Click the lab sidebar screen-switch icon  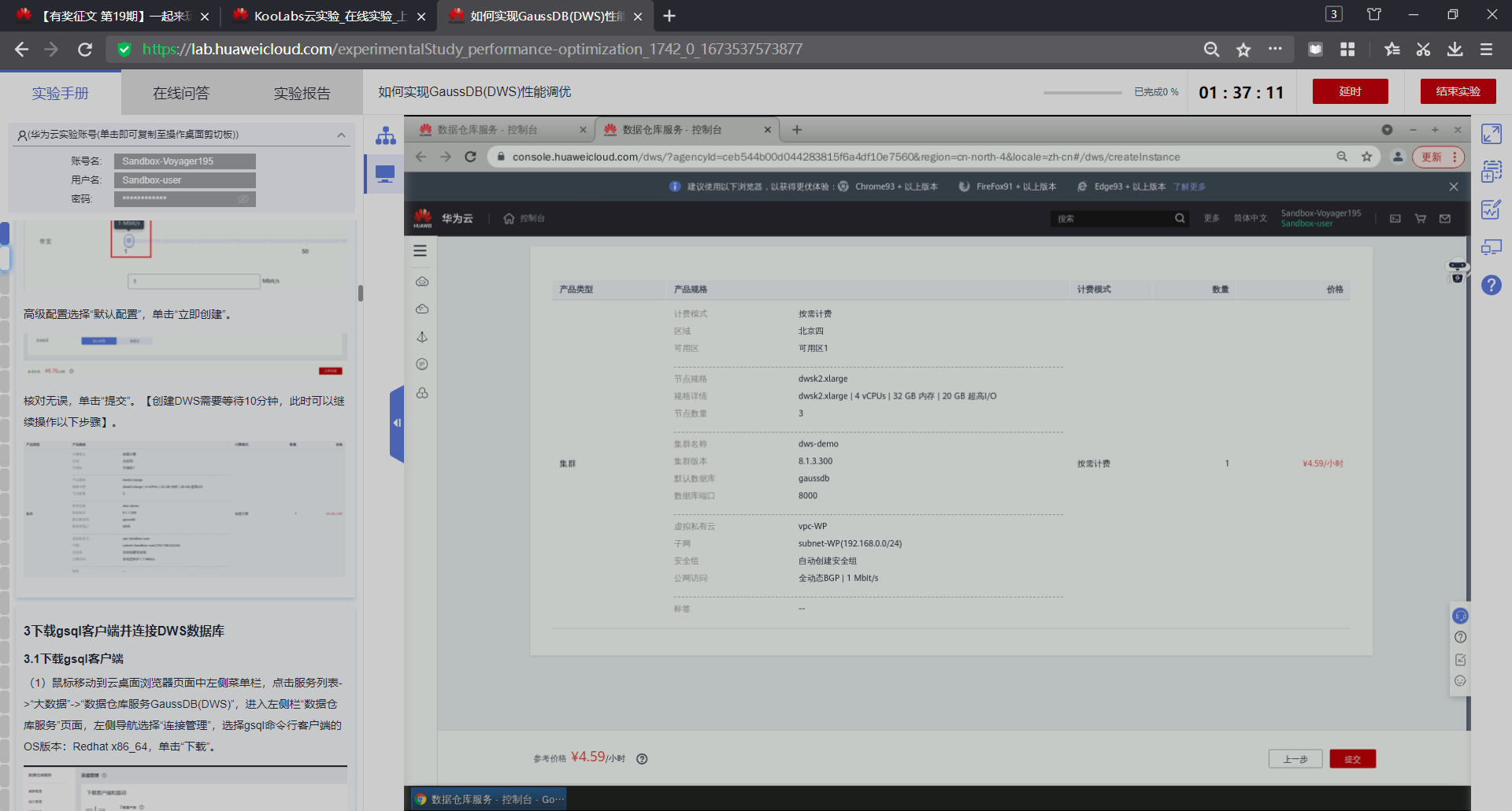click(1491, 247)
